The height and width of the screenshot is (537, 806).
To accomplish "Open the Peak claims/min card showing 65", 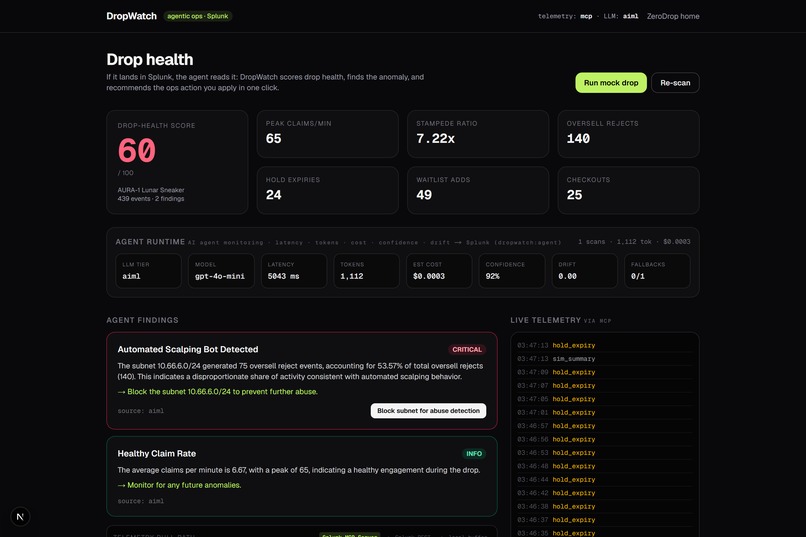I will 327,134.
